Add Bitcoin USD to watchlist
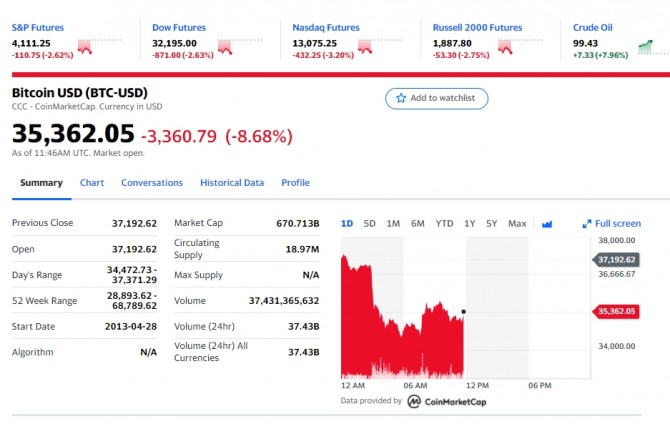 tap(437, 98)
